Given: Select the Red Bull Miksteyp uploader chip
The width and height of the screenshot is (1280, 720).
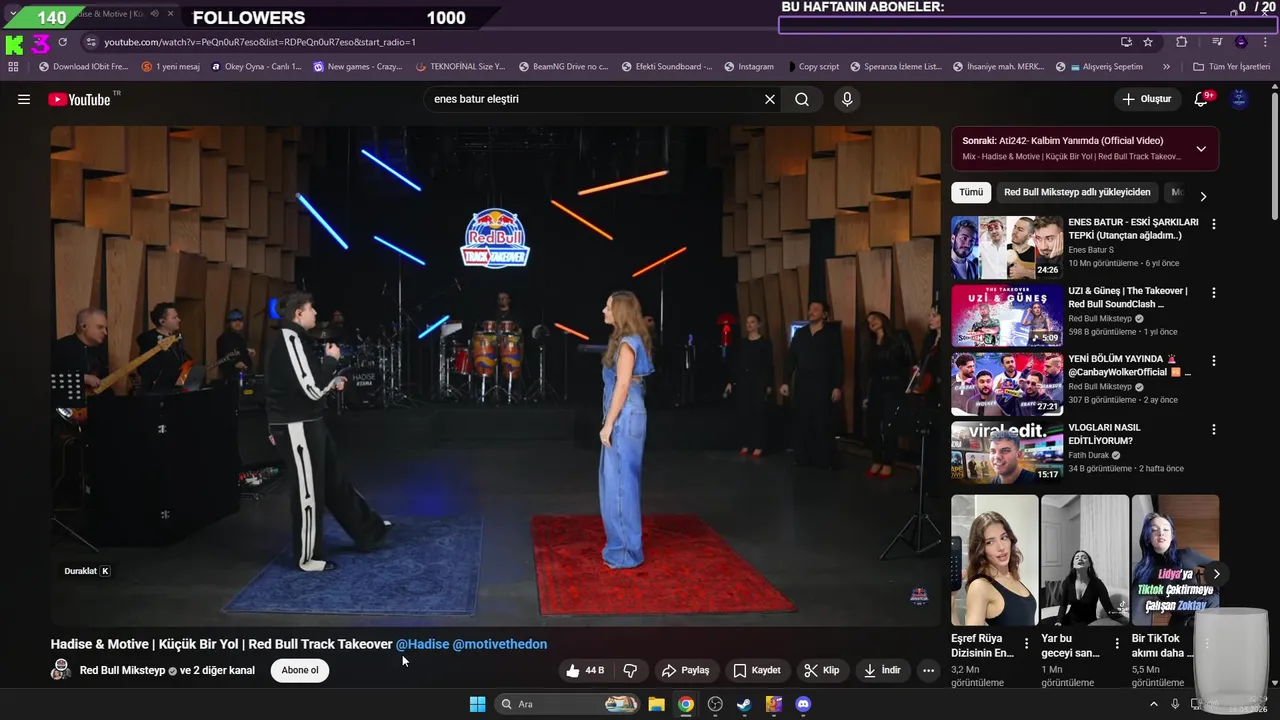Looking at the screenshot, I should tap(1077, 192).
